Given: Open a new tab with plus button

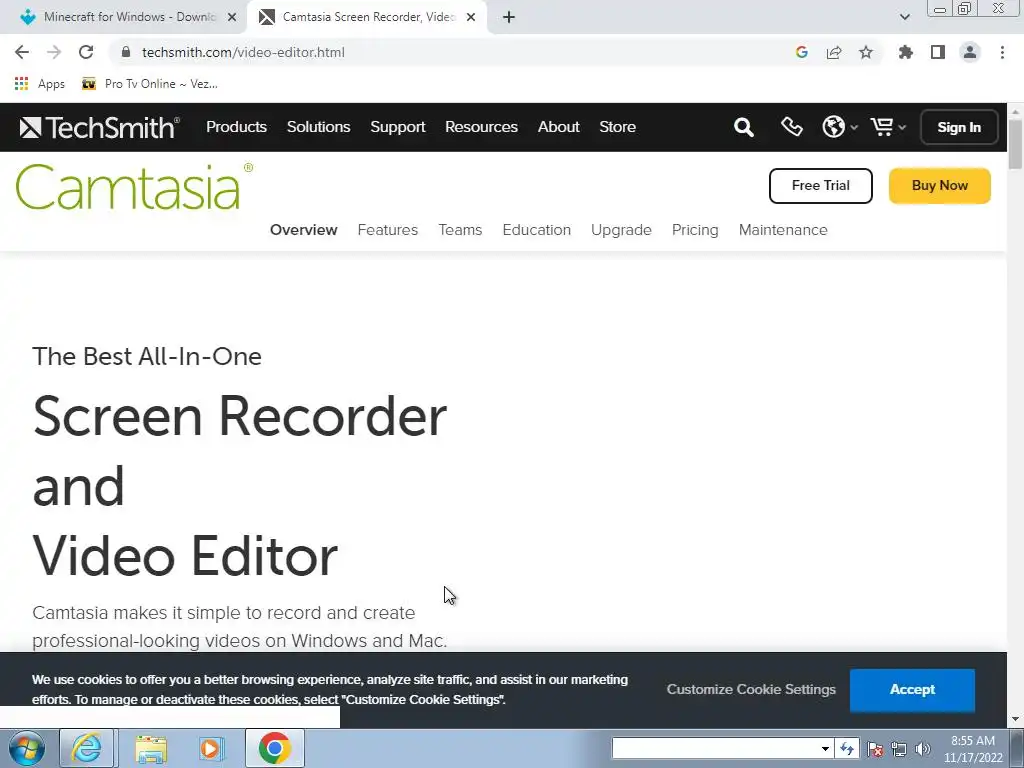Looking at the screenshot, I should click(509, 17).
